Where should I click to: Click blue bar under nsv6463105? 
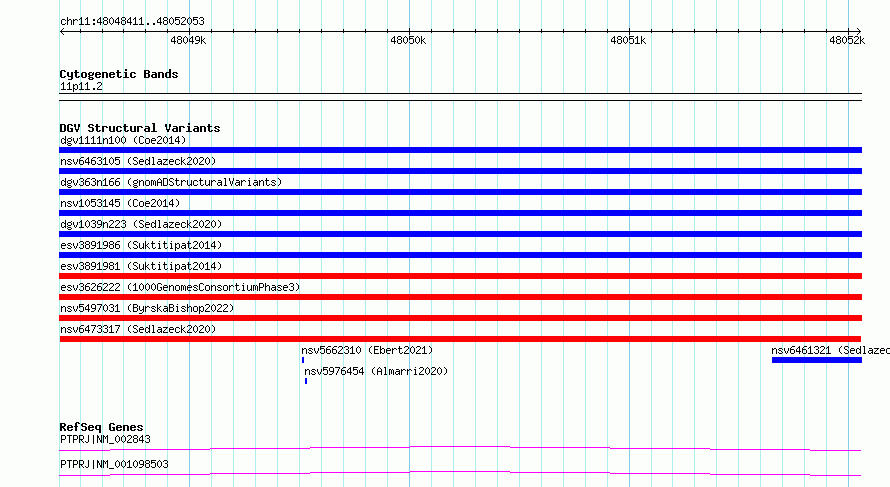[x=460, y=171]
